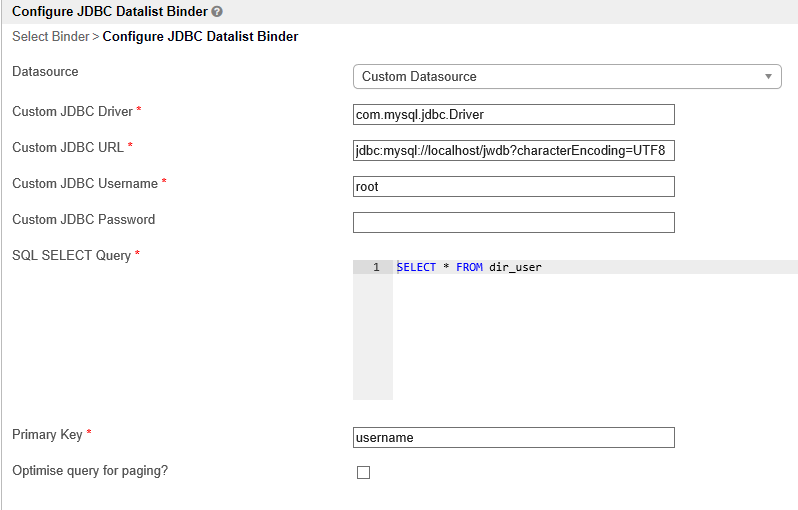Click the Datasource field label
Image resolution: width=798 pixels, height=510 pixels.
[45, 72]
